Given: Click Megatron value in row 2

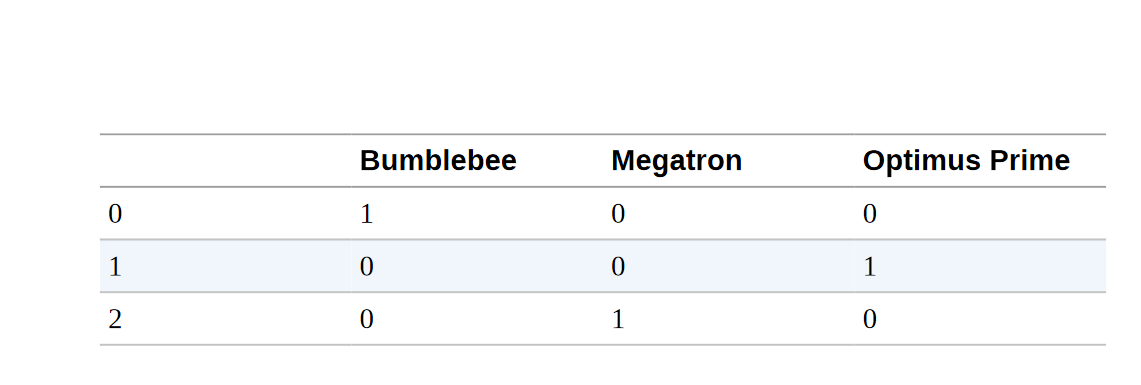Looking at the screenshot, I should pyautogui.click(x=618, y=319).
